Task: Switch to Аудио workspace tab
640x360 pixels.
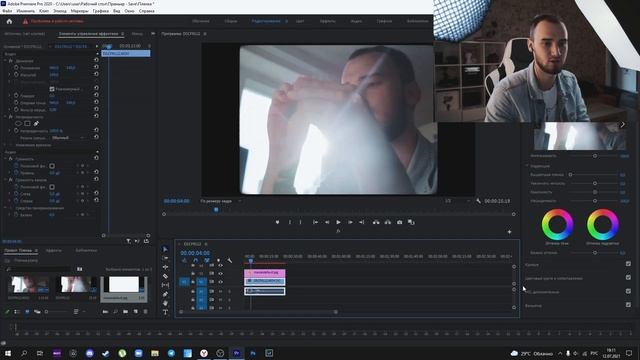Action: 356,21
